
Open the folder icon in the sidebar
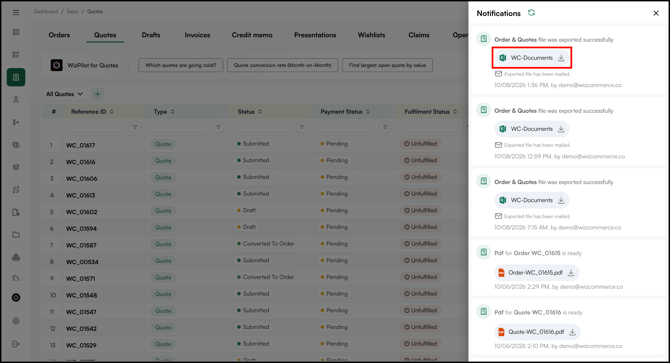(16, 235)
